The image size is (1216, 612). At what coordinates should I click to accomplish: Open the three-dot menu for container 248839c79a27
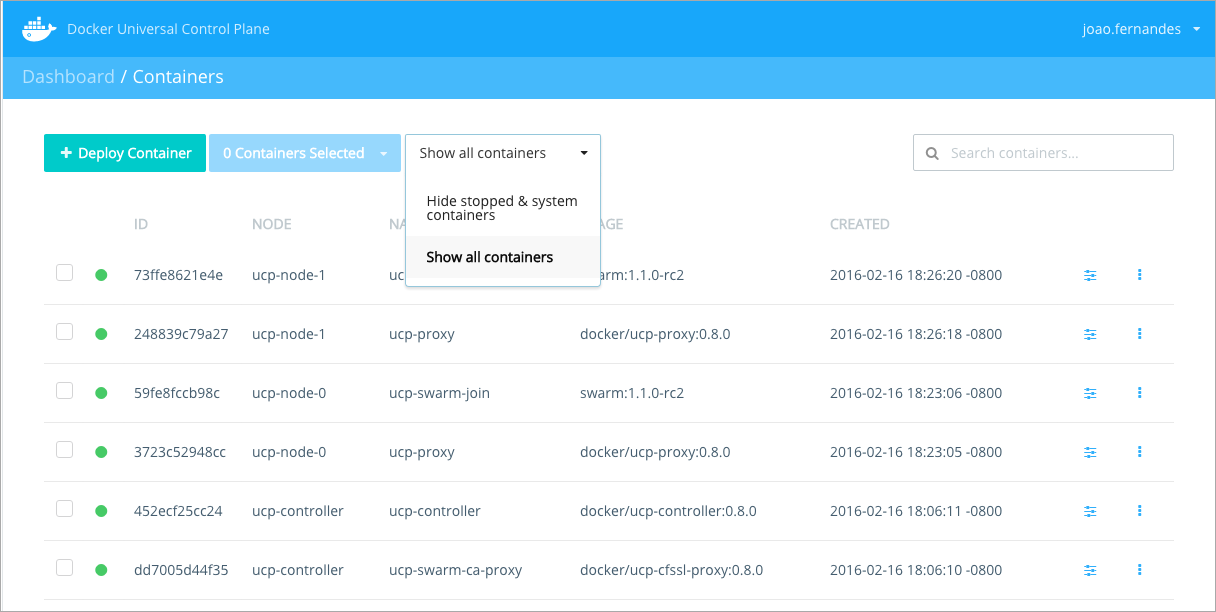(1139, 334)
